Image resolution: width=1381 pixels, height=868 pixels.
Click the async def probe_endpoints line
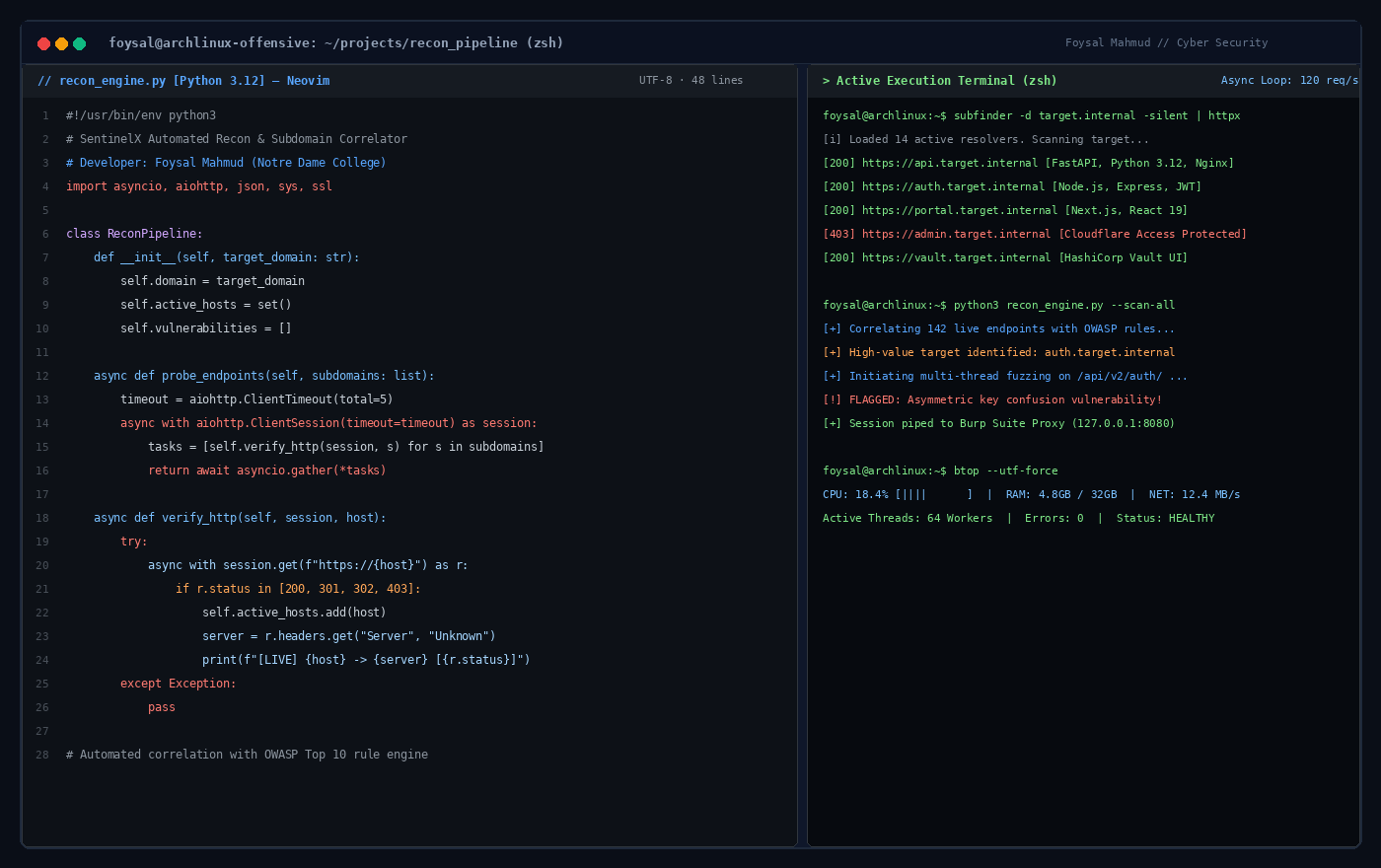(x=264, y=376)
